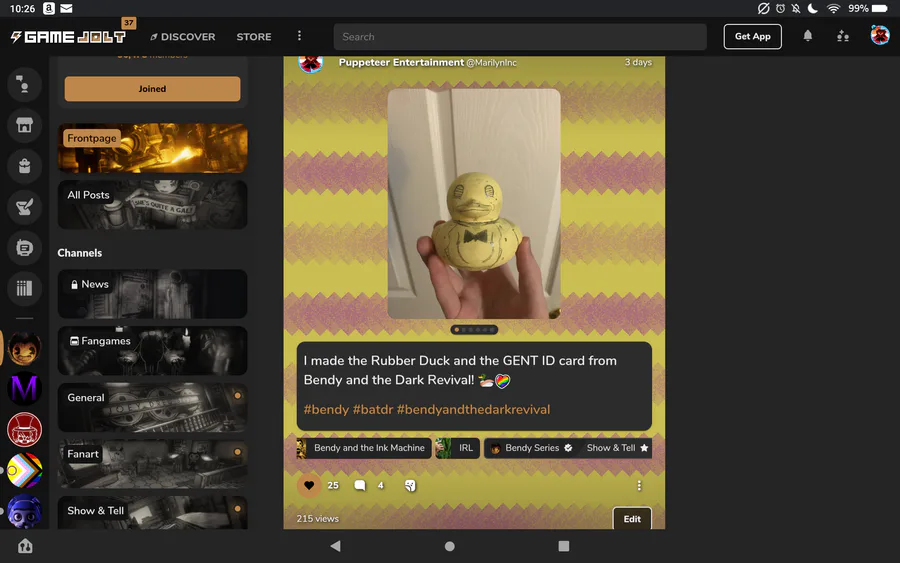This screenshot has height=563, width=900.
Task: Open the News channel
Action: coord(152,294)
